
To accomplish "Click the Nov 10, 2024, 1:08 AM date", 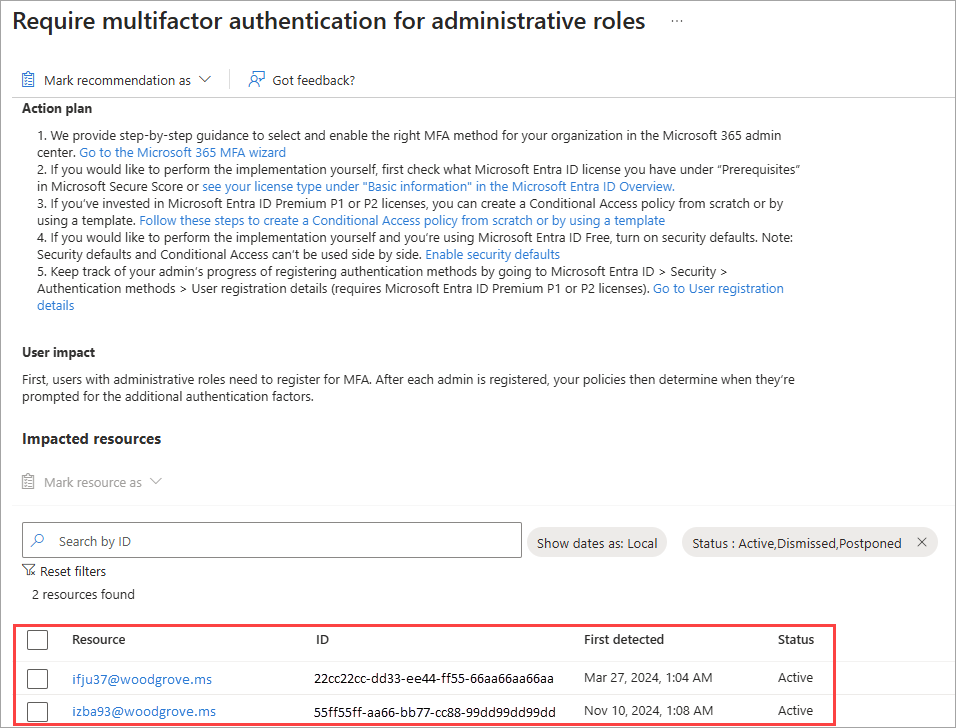I will coord(649,710).
